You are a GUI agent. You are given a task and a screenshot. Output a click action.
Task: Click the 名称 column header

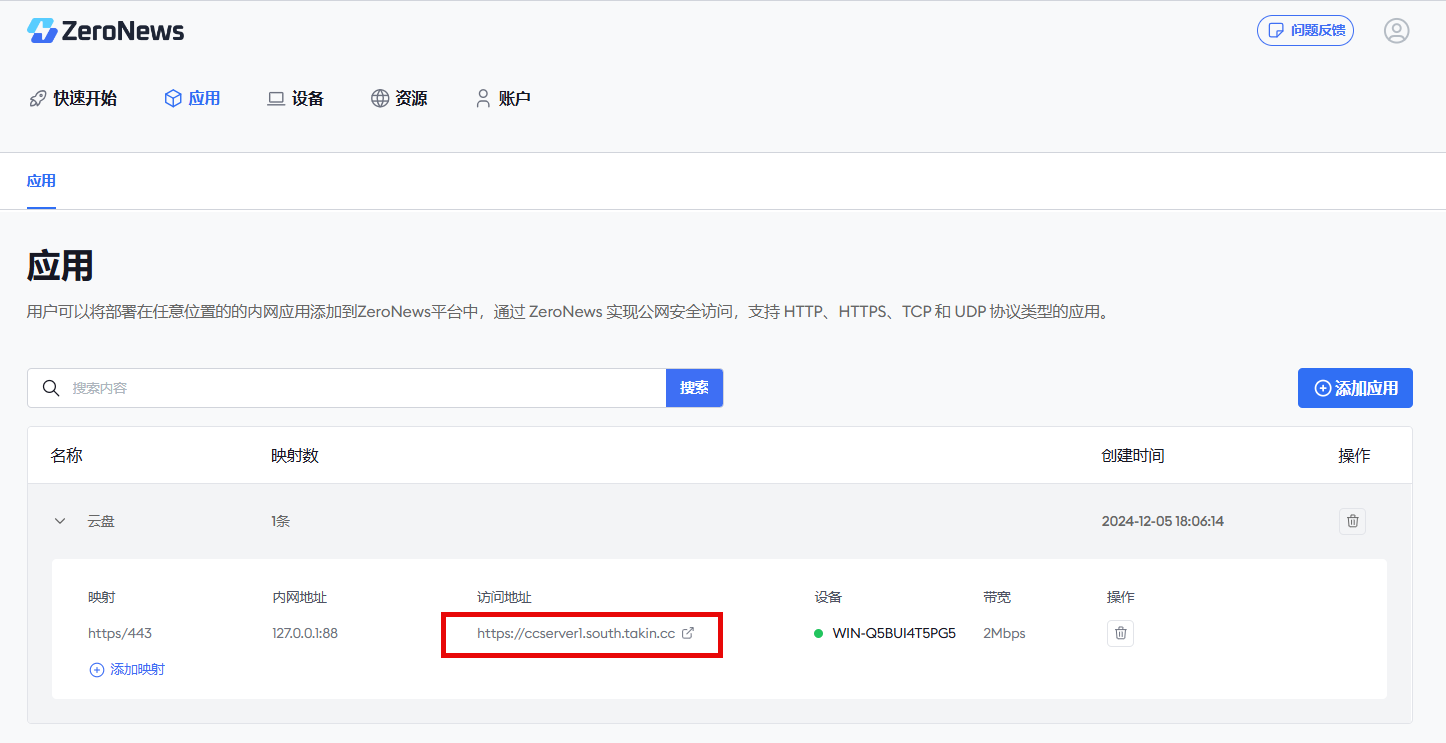[67, 456]
